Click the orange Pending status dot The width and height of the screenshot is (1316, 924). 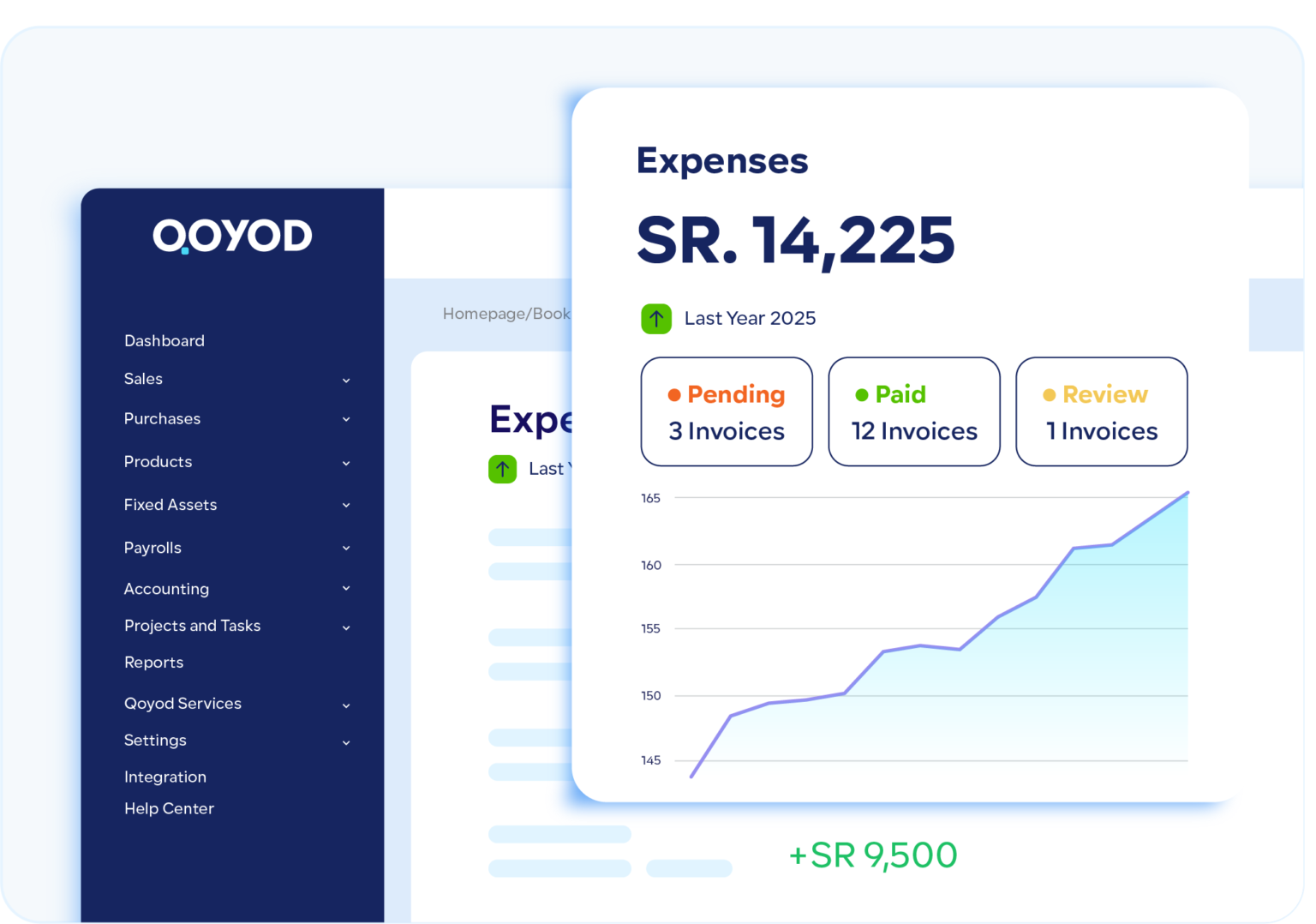point(674,395)
